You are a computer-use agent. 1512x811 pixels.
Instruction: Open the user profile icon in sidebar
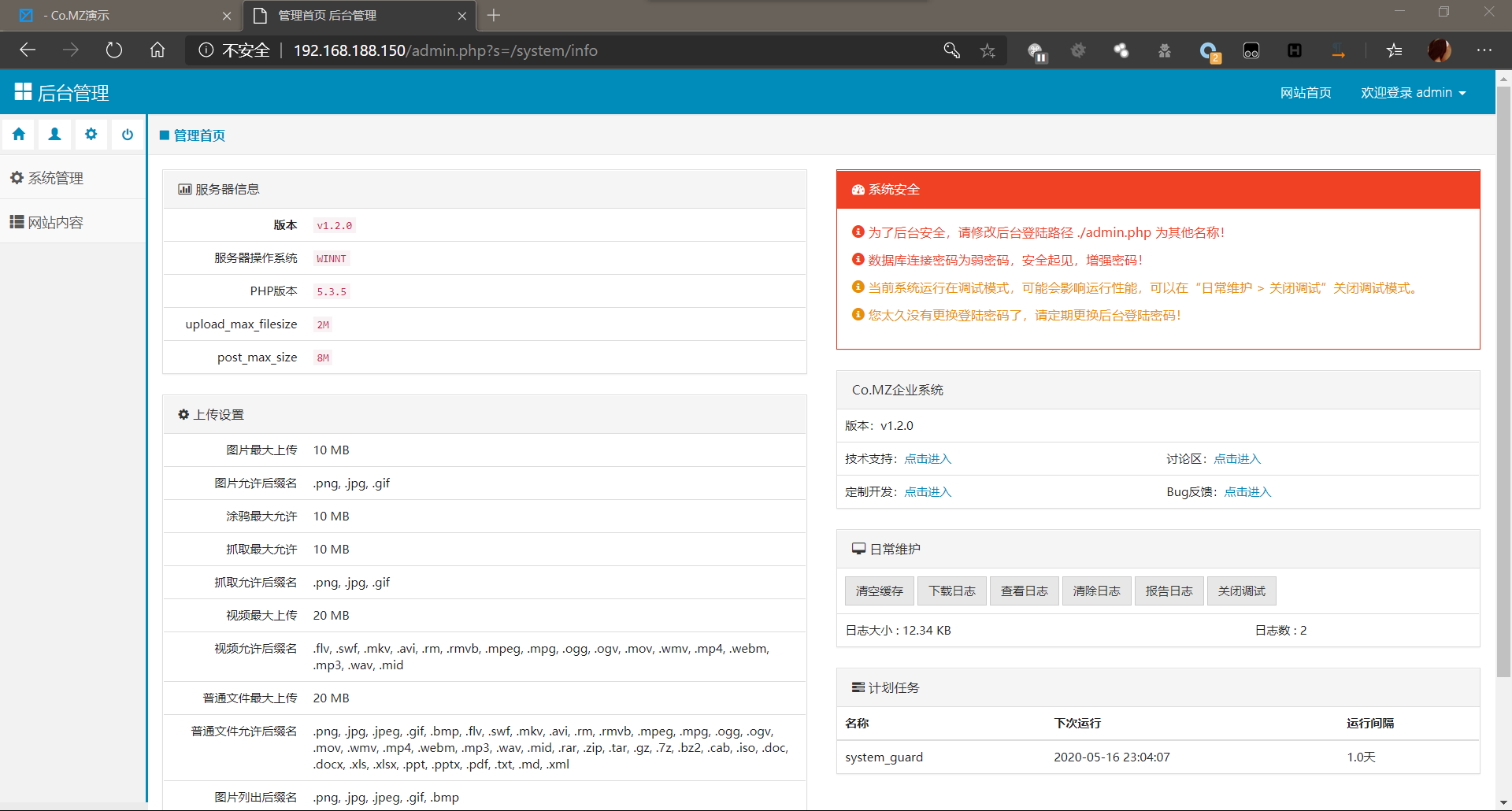(55, 135)
